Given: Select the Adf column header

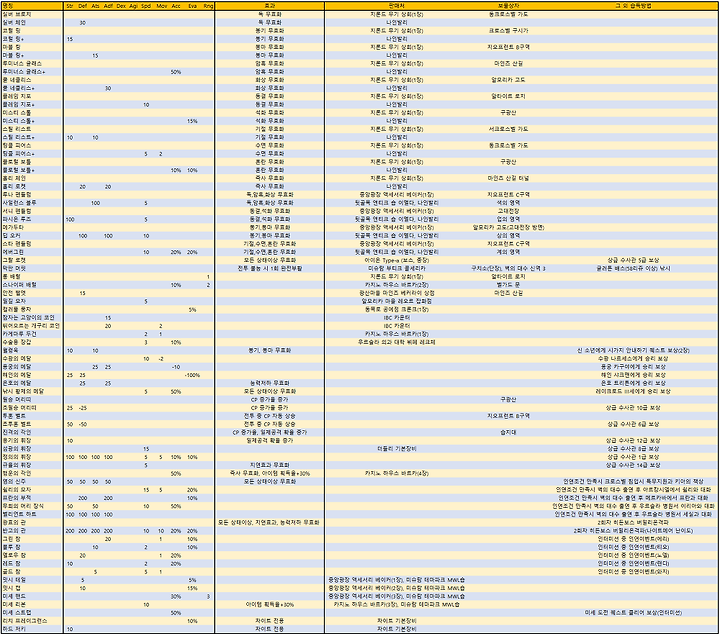Looking at the screenshot, I should 108,6.
